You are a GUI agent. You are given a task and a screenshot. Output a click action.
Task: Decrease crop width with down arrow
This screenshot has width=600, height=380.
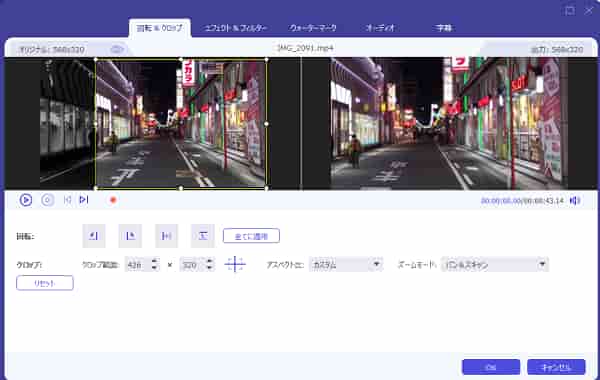[x=154, y=268]
